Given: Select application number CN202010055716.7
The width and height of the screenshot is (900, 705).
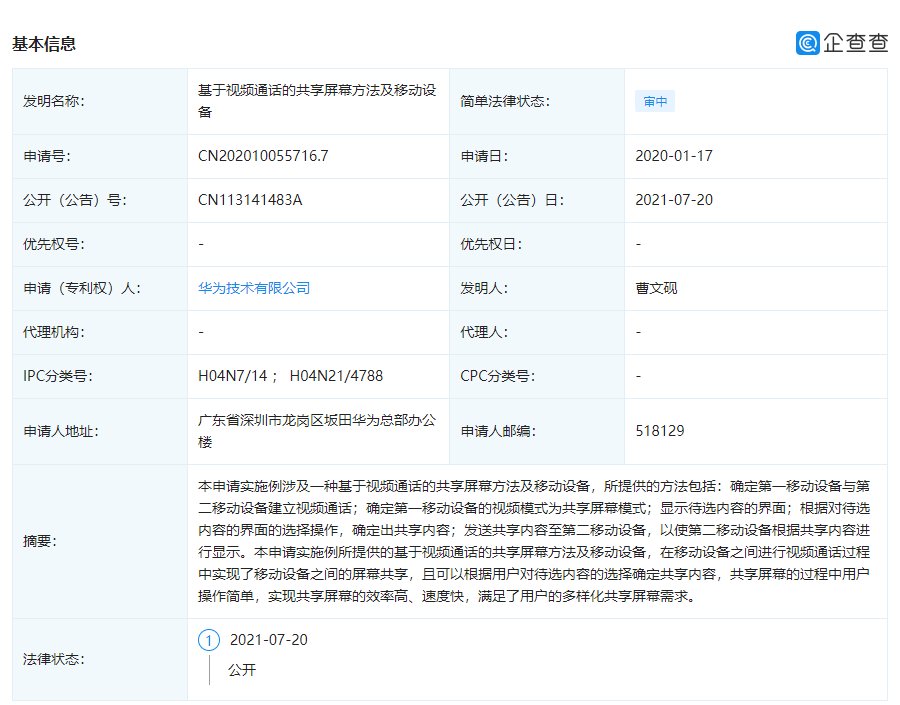Looking at the screenshot, I should click(x=263, y=156).
